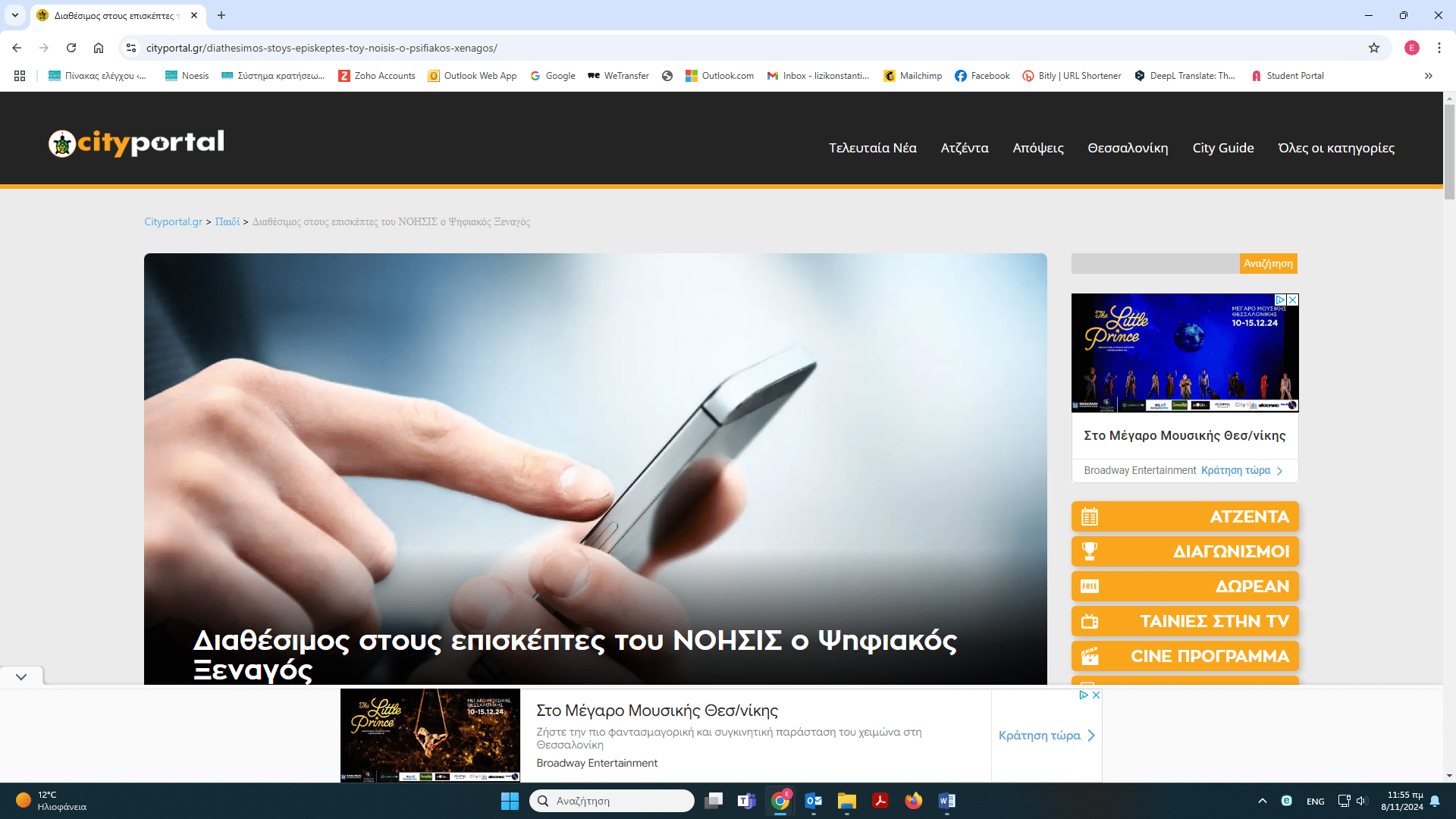The width and height of the screenshot is (1456, 819).
Task: Click the ΑΤΖΕΝΤΑ calendar sidebar button
Action: point(1185,516)
